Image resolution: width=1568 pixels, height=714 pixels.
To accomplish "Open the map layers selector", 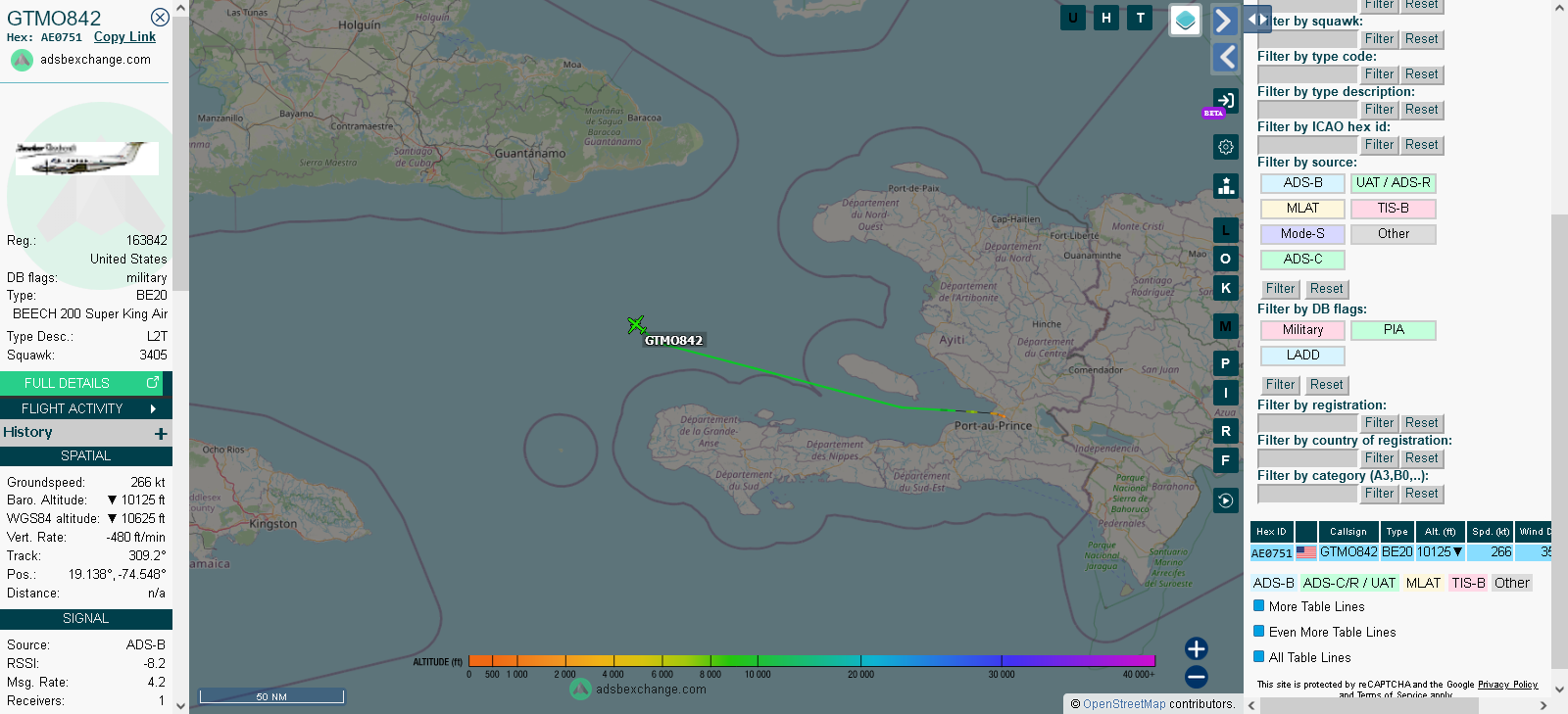I will point(1186,20).
